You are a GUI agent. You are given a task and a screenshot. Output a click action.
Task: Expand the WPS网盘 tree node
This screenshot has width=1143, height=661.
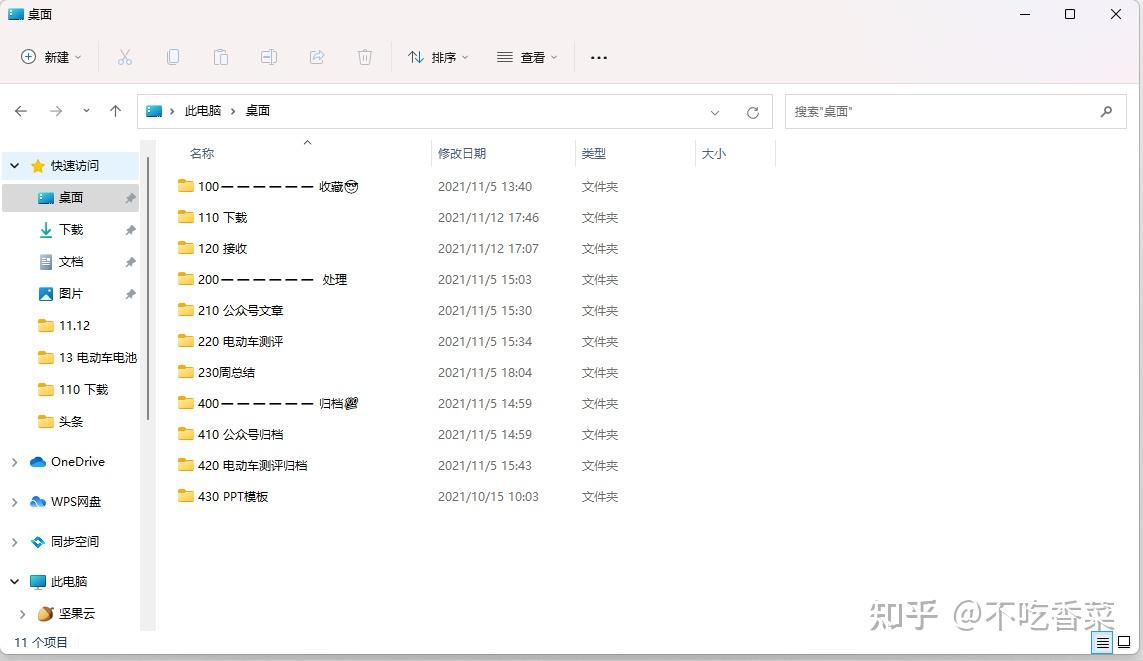pyautogui.click(x=15, y=501)
